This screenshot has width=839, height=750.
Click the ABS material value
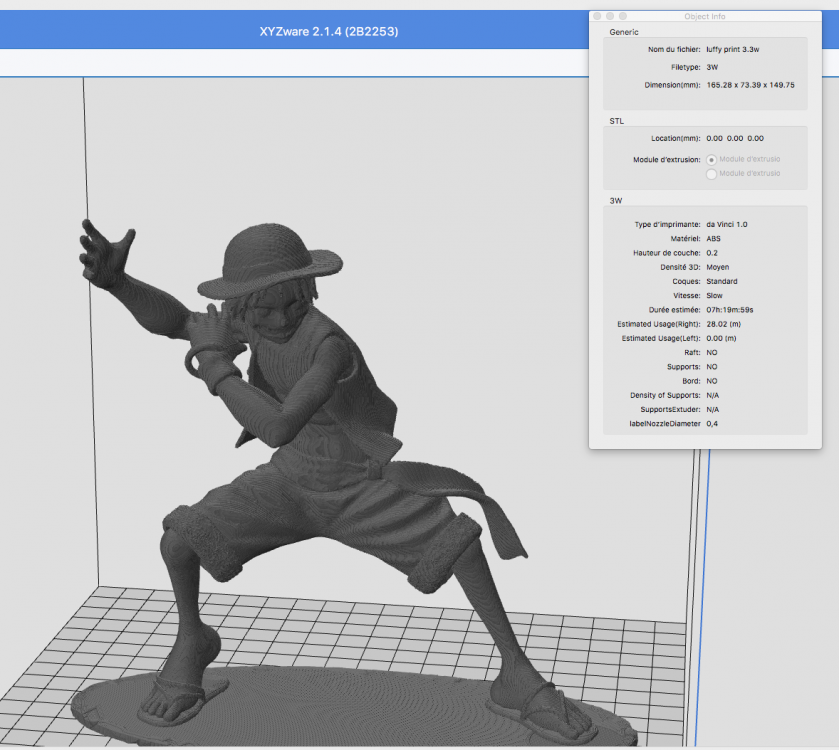coord(713,239)
